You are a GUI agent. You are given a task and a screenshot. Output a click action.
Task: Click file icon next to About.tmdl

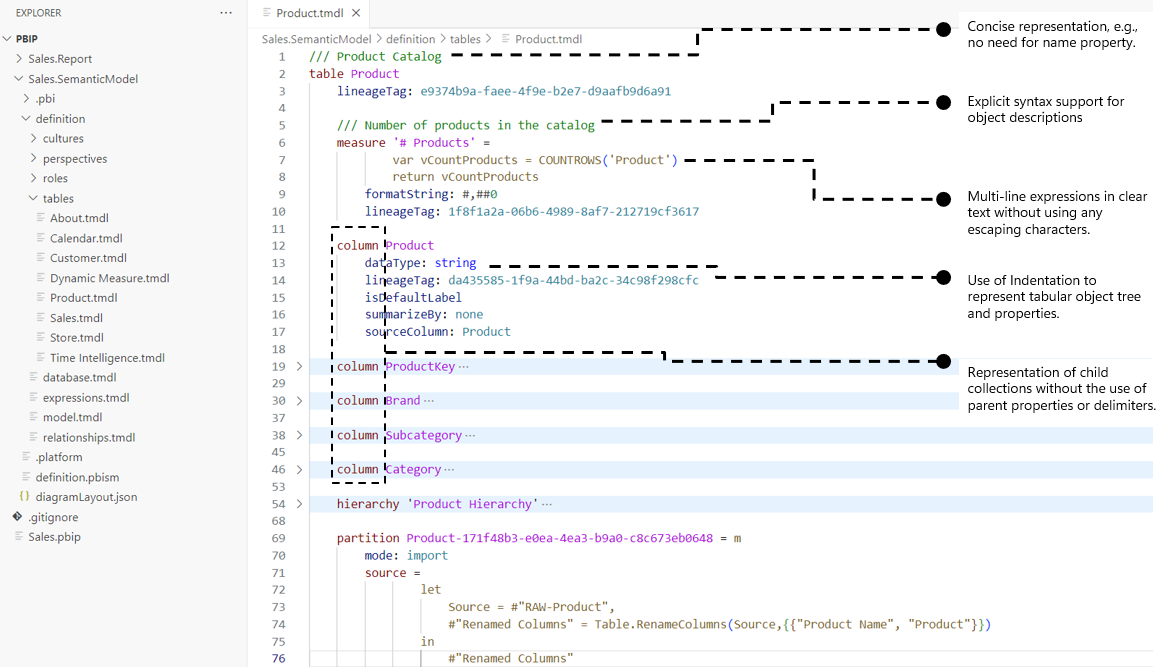(40, 218)
